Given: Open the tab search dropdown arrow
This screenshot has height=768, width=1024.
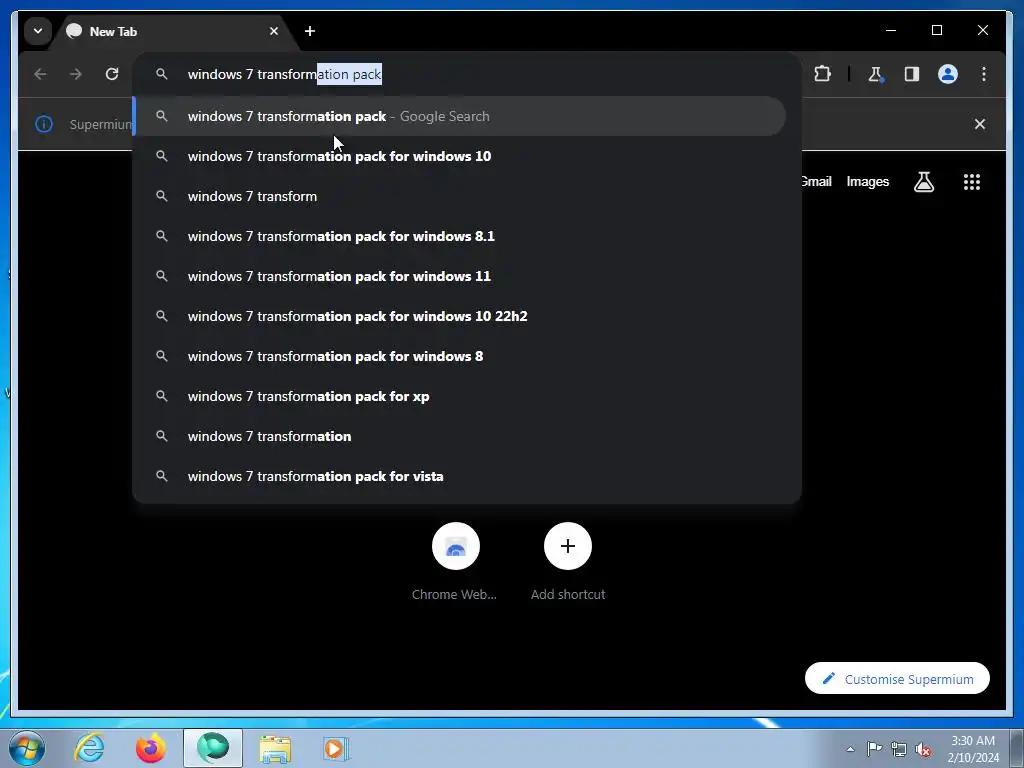Looking at the screenshot, I should 38,31.
